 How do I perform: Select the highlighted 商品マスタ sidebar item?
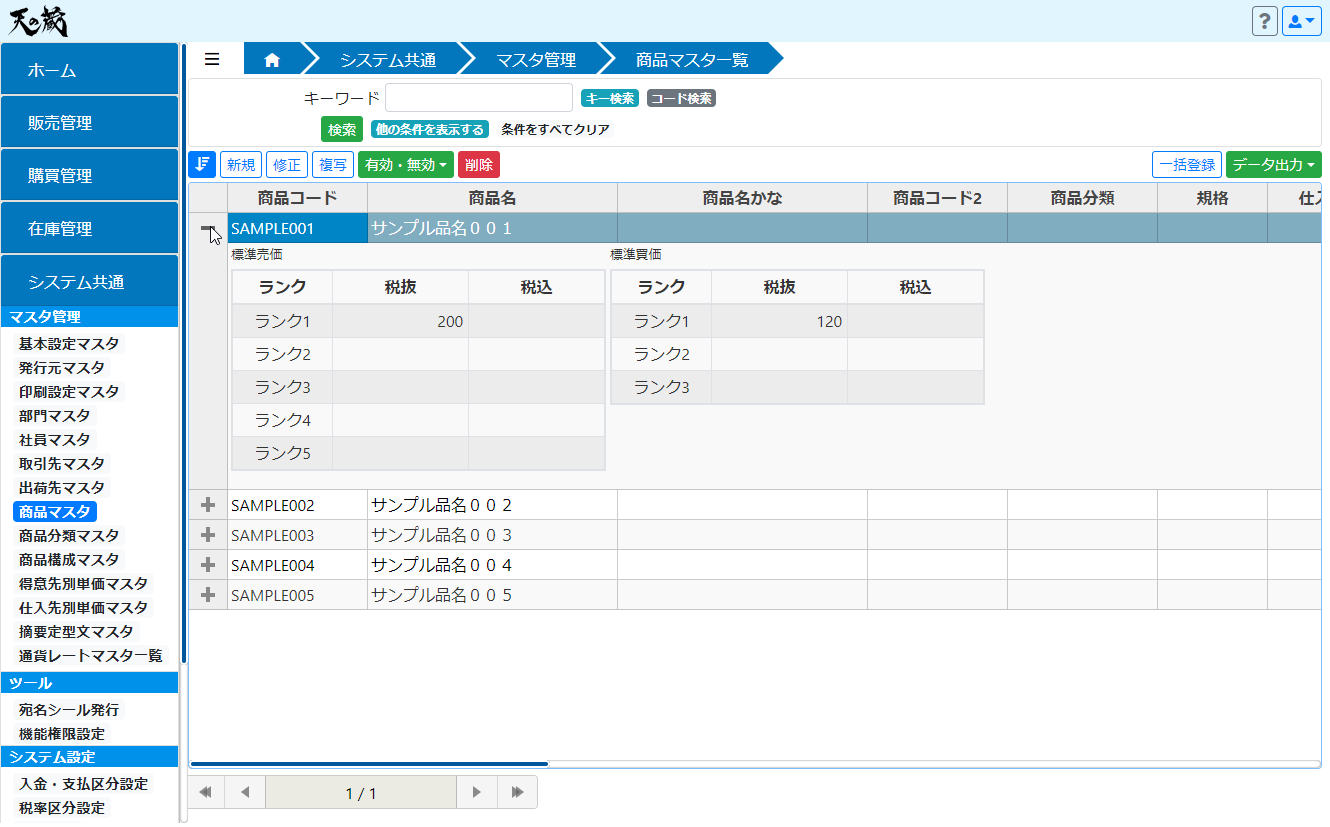coord(54,511)
